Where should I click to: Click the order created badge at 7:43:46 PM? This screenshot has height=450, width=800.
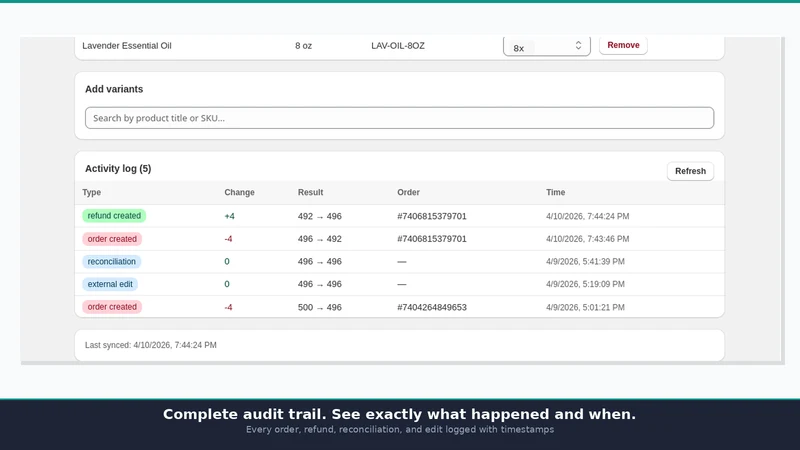tap(112, 239)
